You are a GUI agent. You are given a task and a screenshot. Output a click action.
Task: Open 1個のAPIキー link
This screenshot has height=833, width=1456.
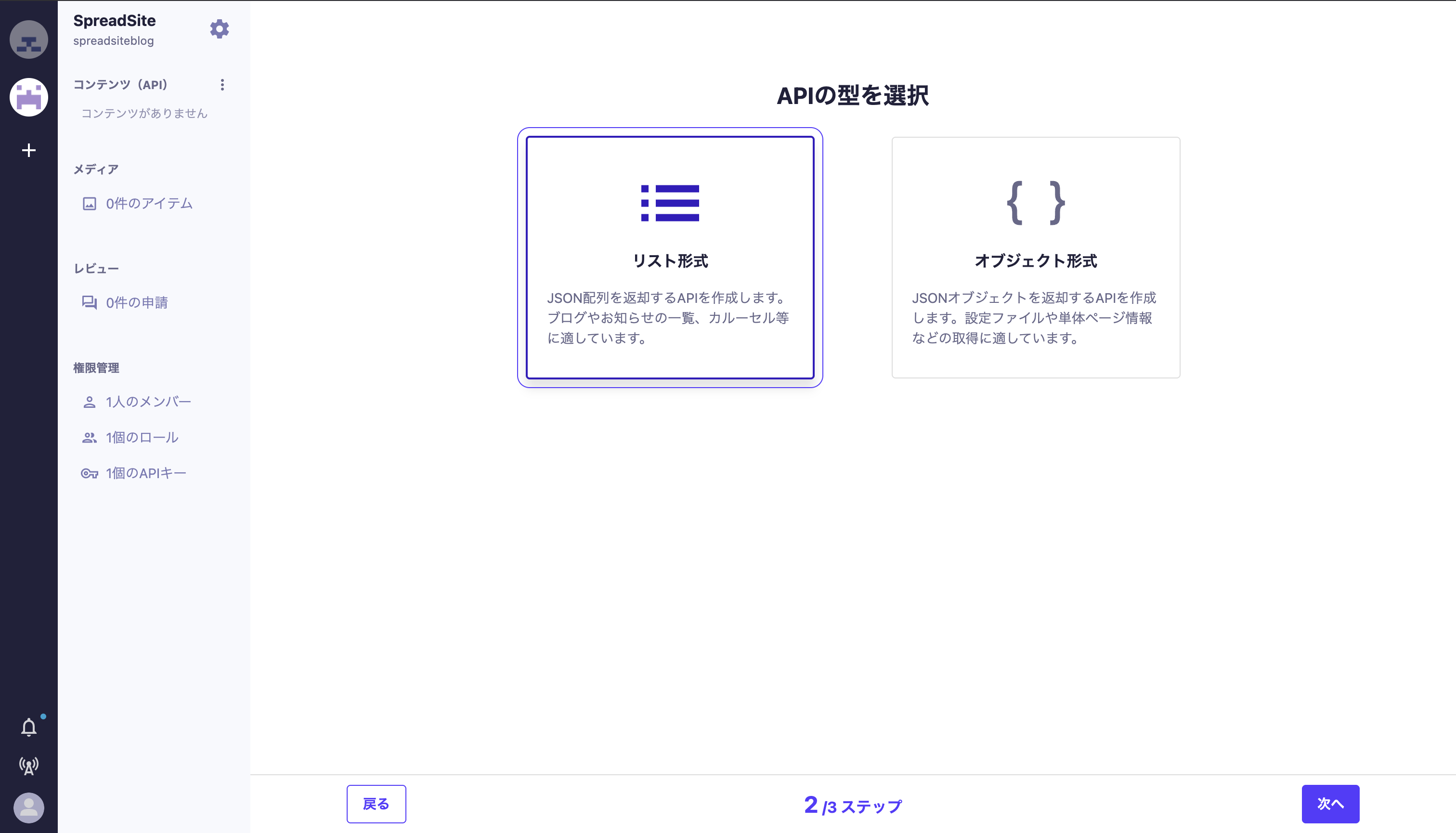tap(146, 474)
